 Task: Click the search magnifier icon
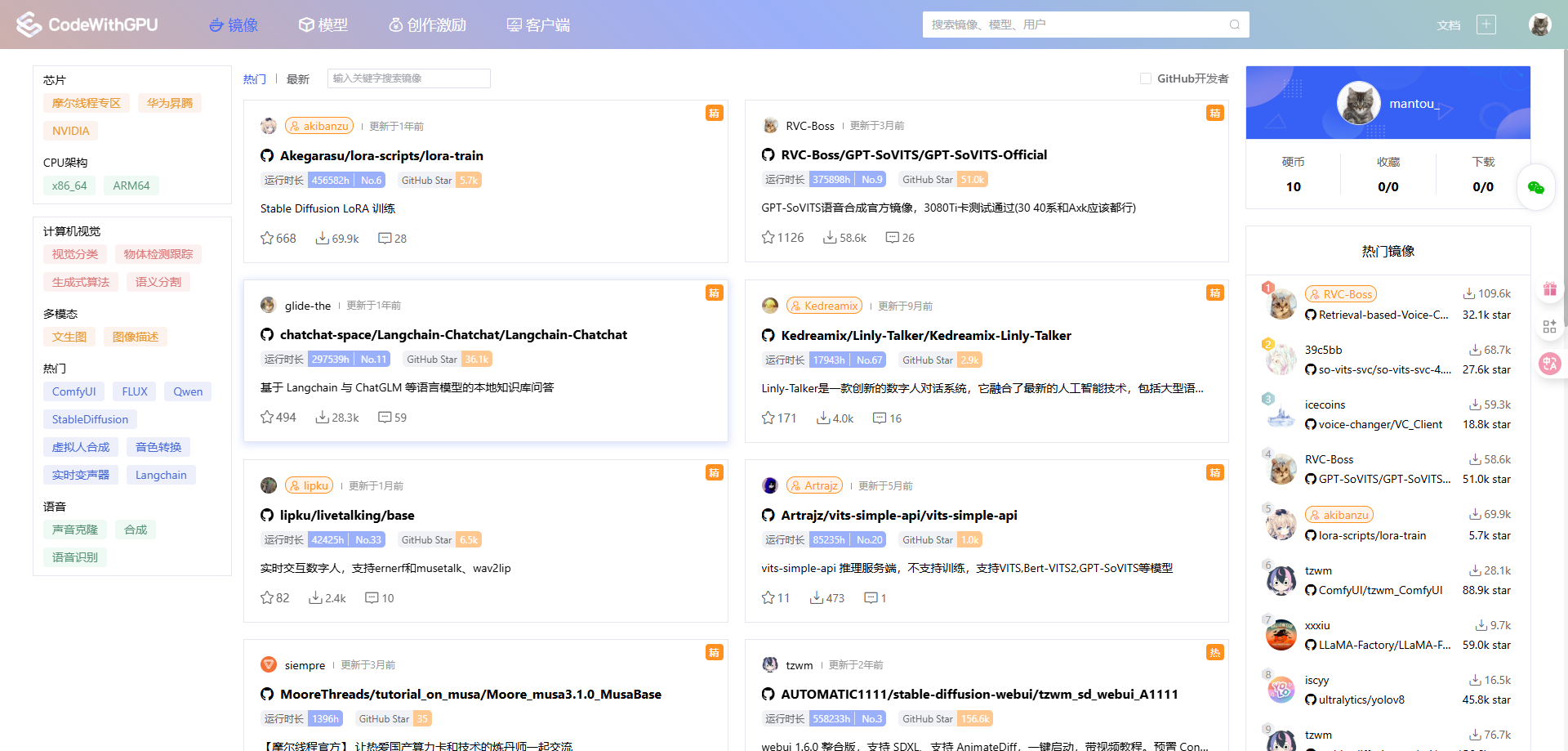pos(1235,25)
